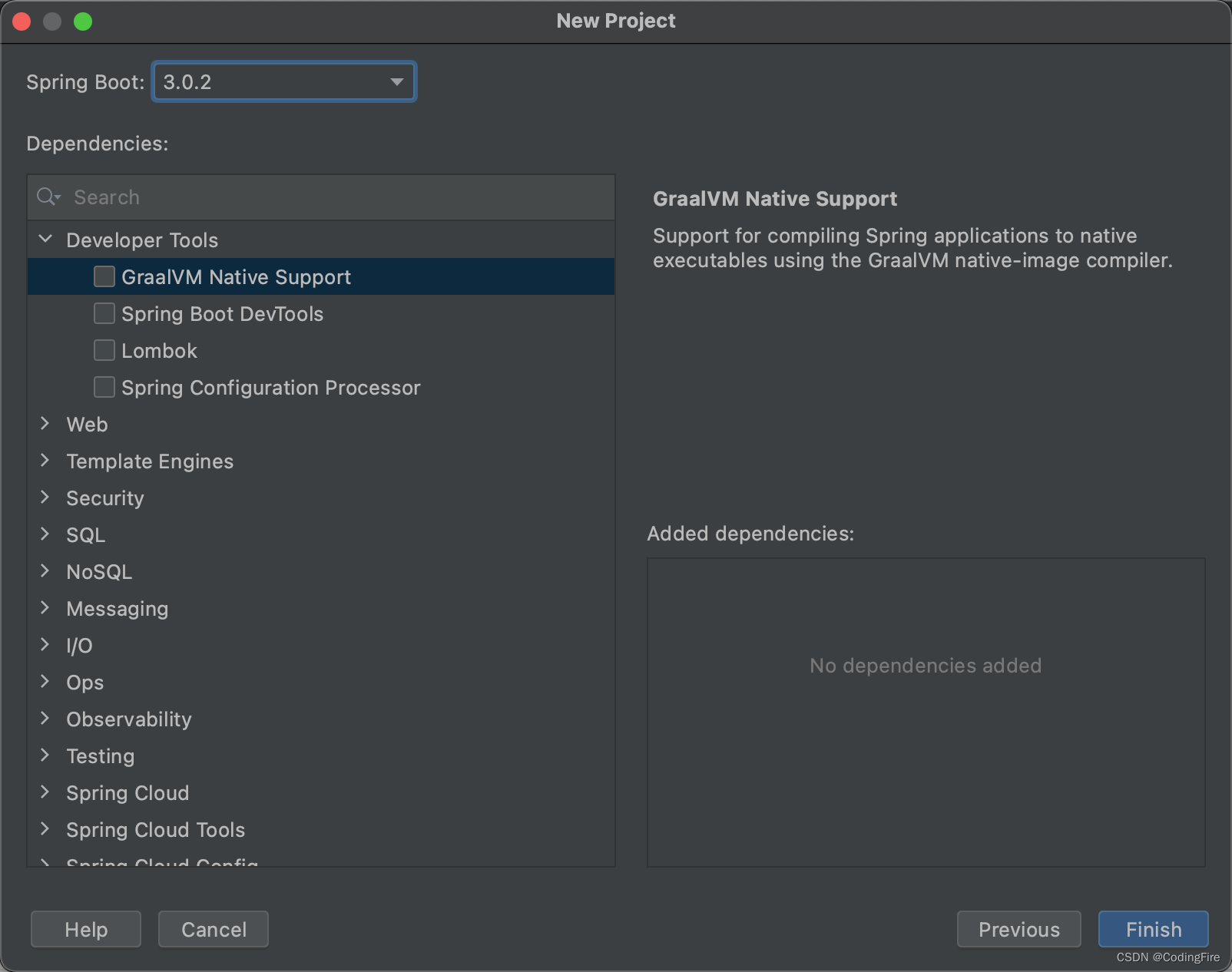The width and height of the screenshot is (1232, 972).
Task: Enable the Spring Boot DevTools checkbox
Action: [104, 313]
